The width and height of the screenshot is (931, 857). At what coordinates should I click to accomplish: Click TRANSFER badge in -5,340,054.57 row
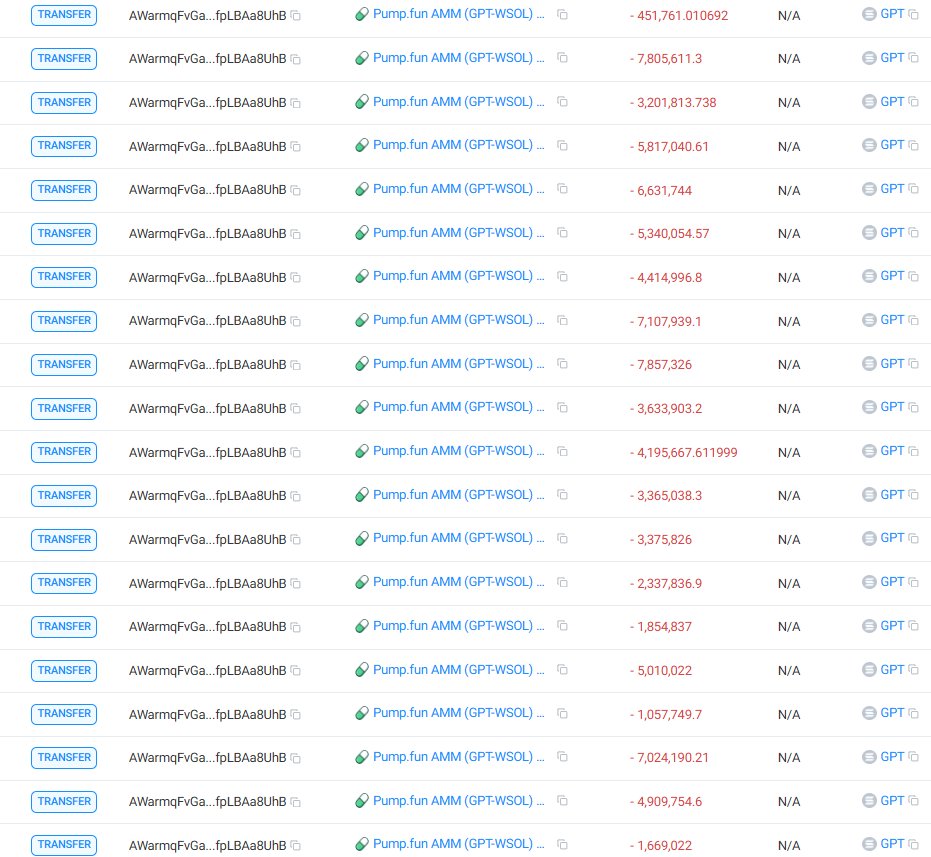(64, 233)
